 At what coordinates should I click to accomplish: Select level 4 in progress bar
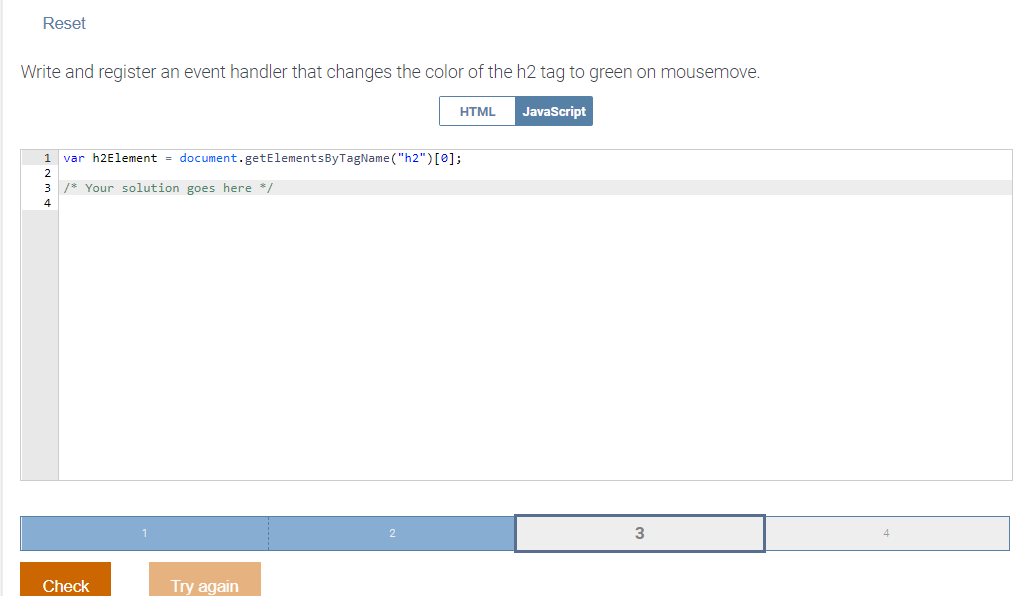887,533
